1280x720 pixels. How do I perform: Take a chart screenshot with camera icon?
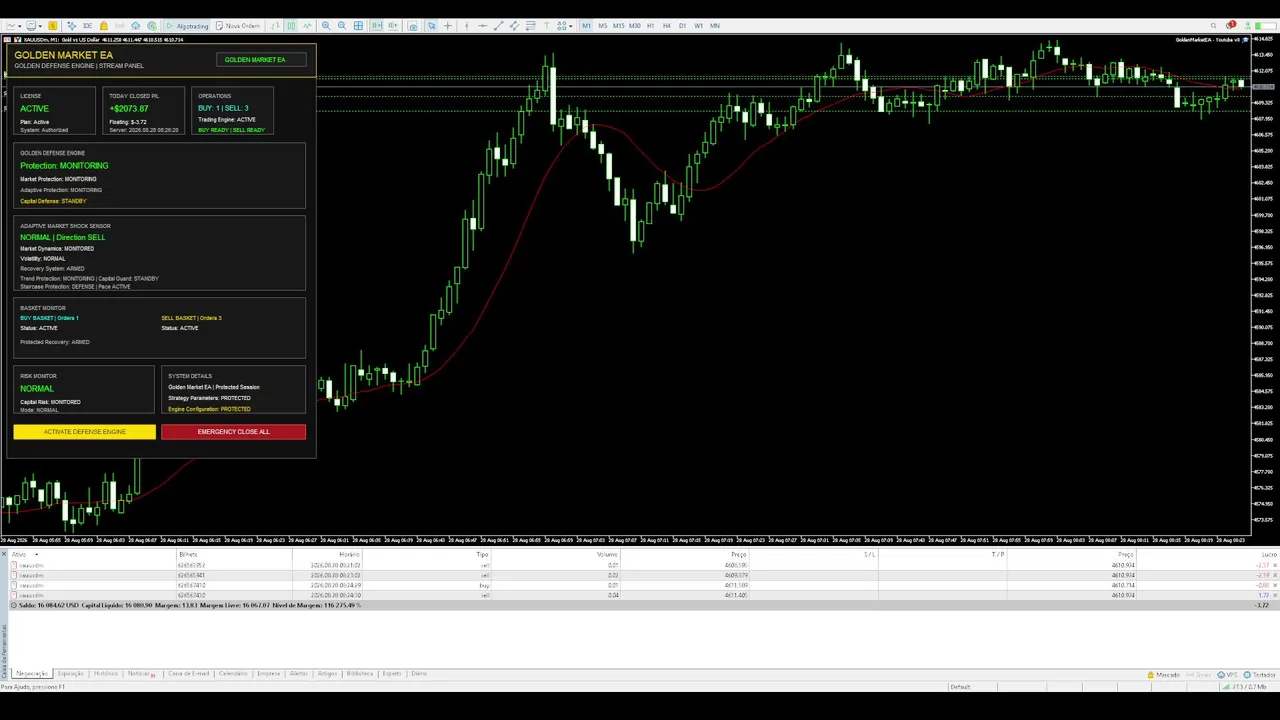[x=413, y=26]
